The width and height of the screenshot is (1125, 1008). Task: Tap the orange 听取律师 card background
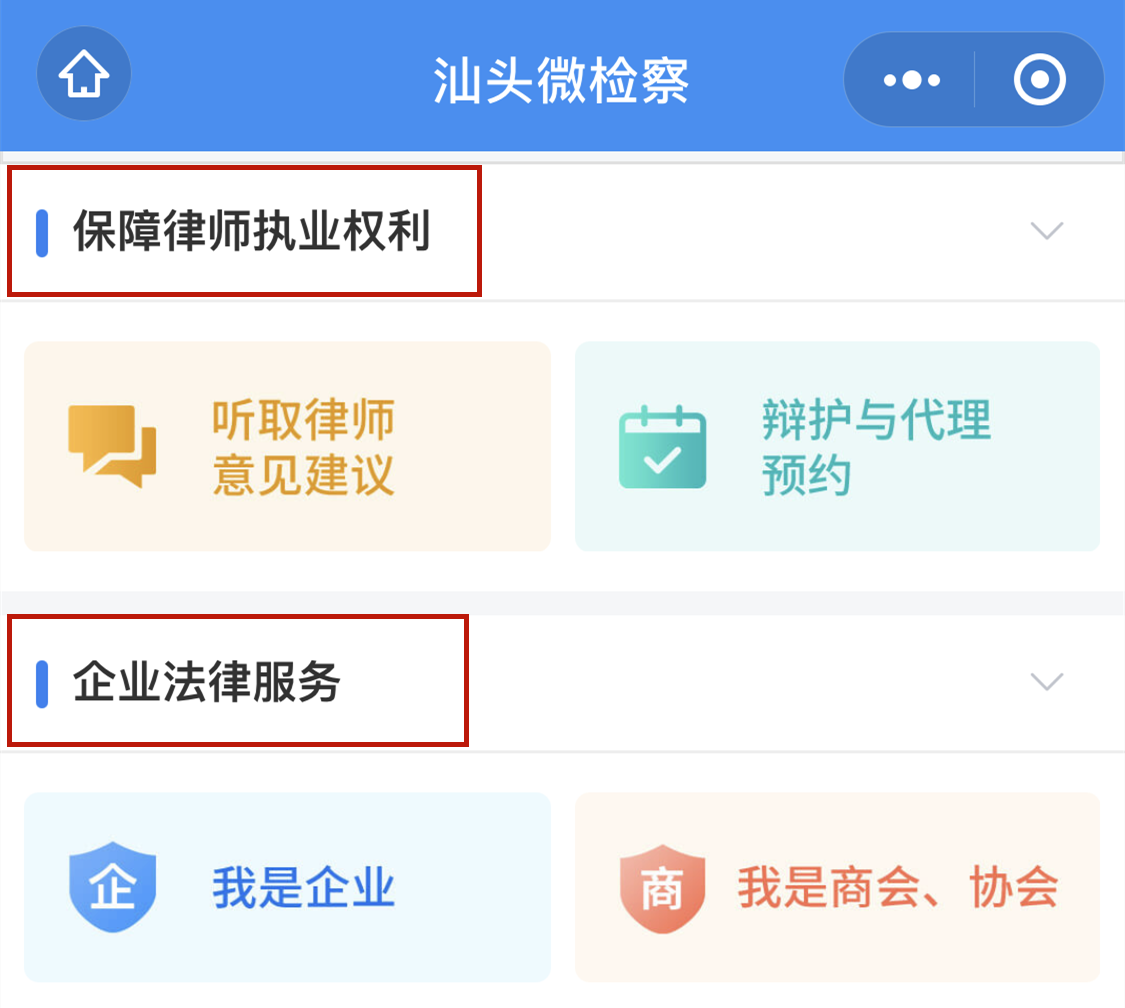287,446
